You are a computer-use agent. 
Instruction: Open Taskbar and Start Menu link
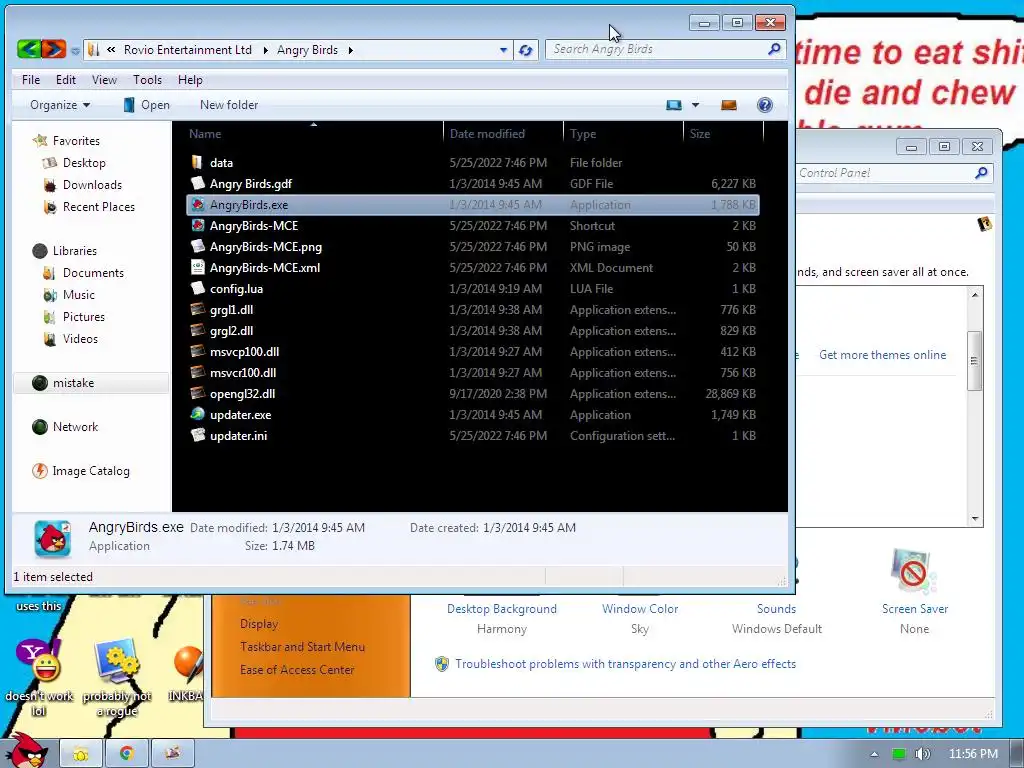pos(302,647)
